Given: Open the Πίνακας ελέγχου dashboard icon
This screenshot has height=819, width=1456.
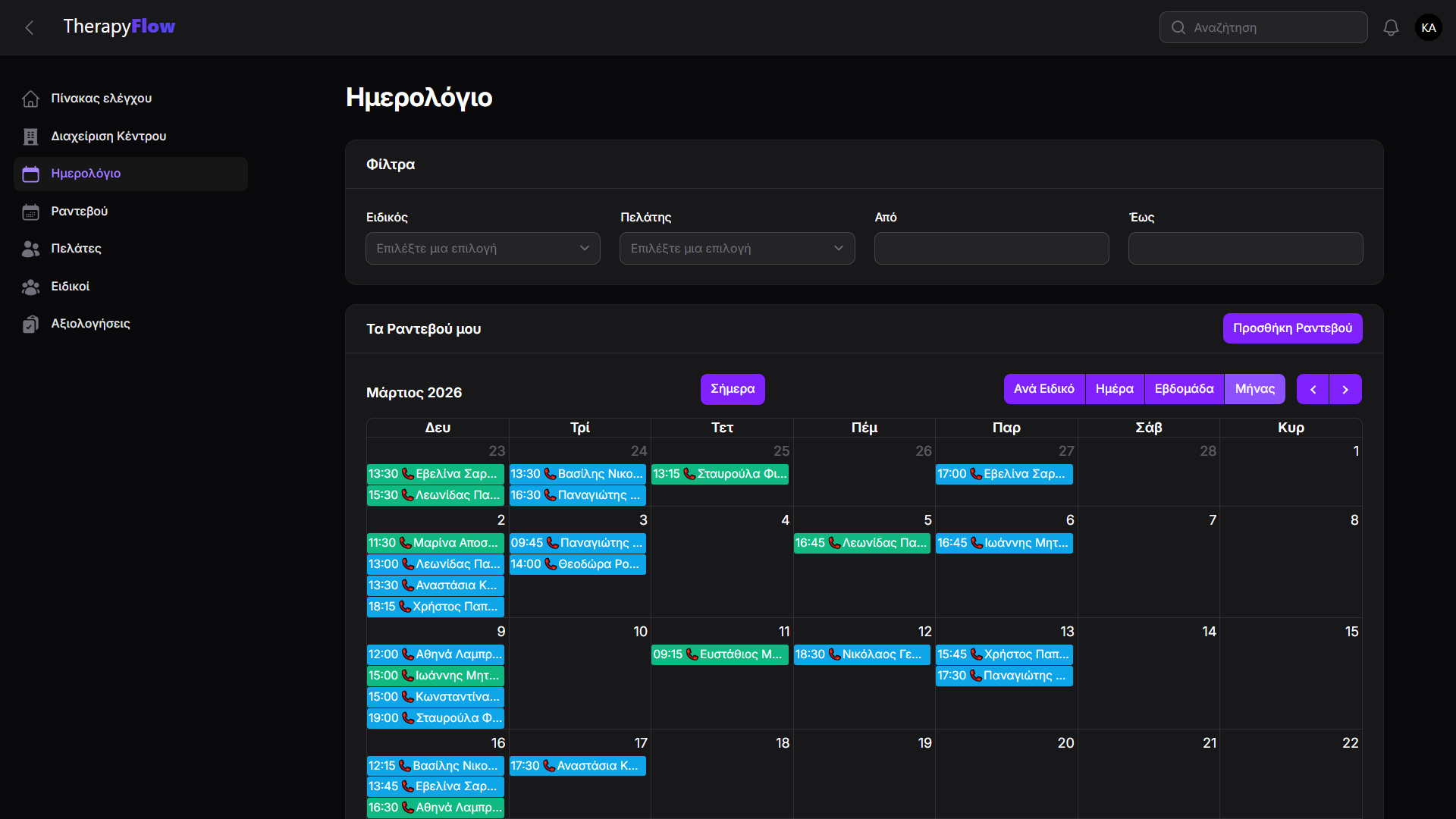Looking at the screenshot, I should [30, 99].
